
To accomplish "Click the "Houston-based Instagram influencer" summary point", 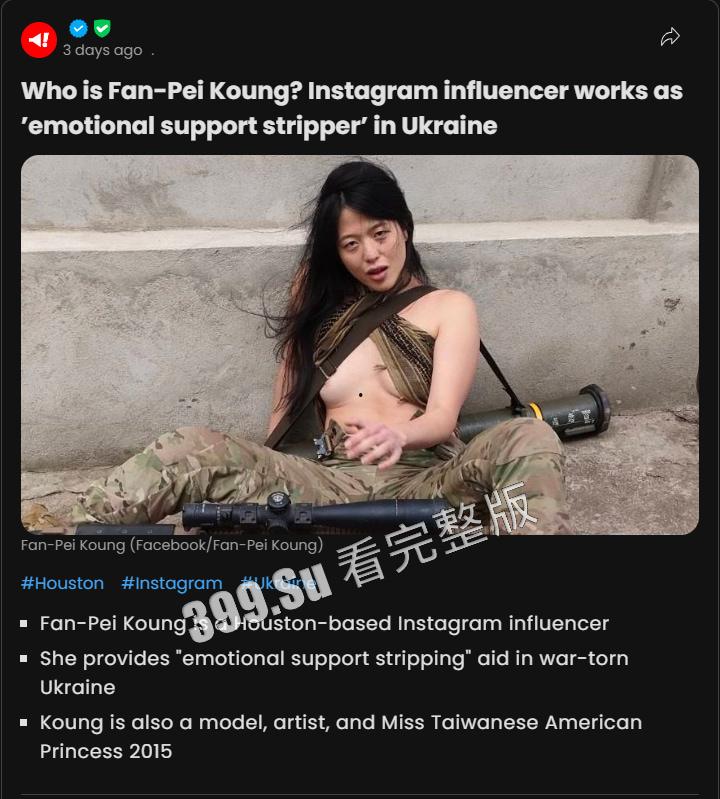I will click(x=324, y=623).
